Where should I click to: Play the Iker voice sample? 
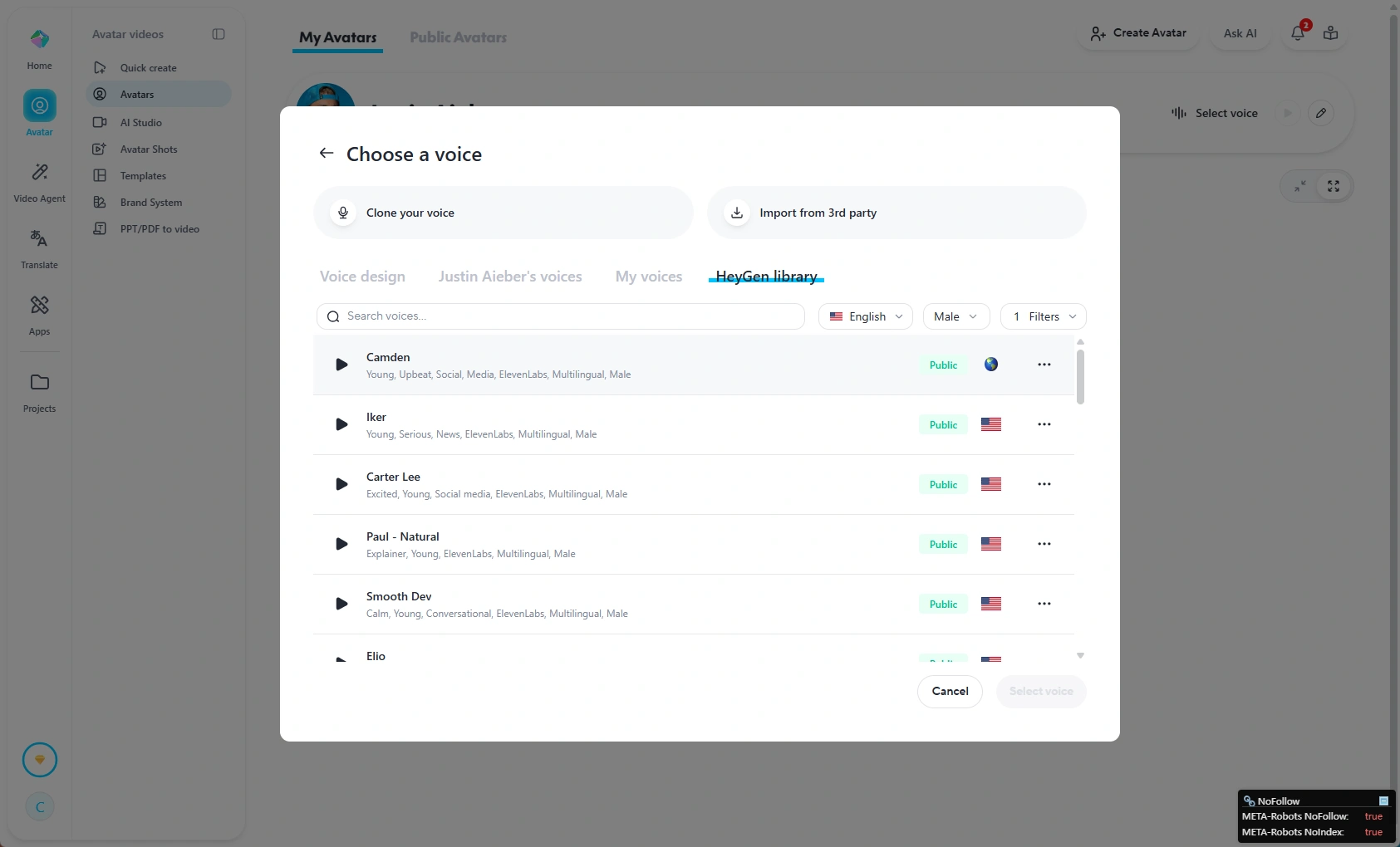coord(341,424)
